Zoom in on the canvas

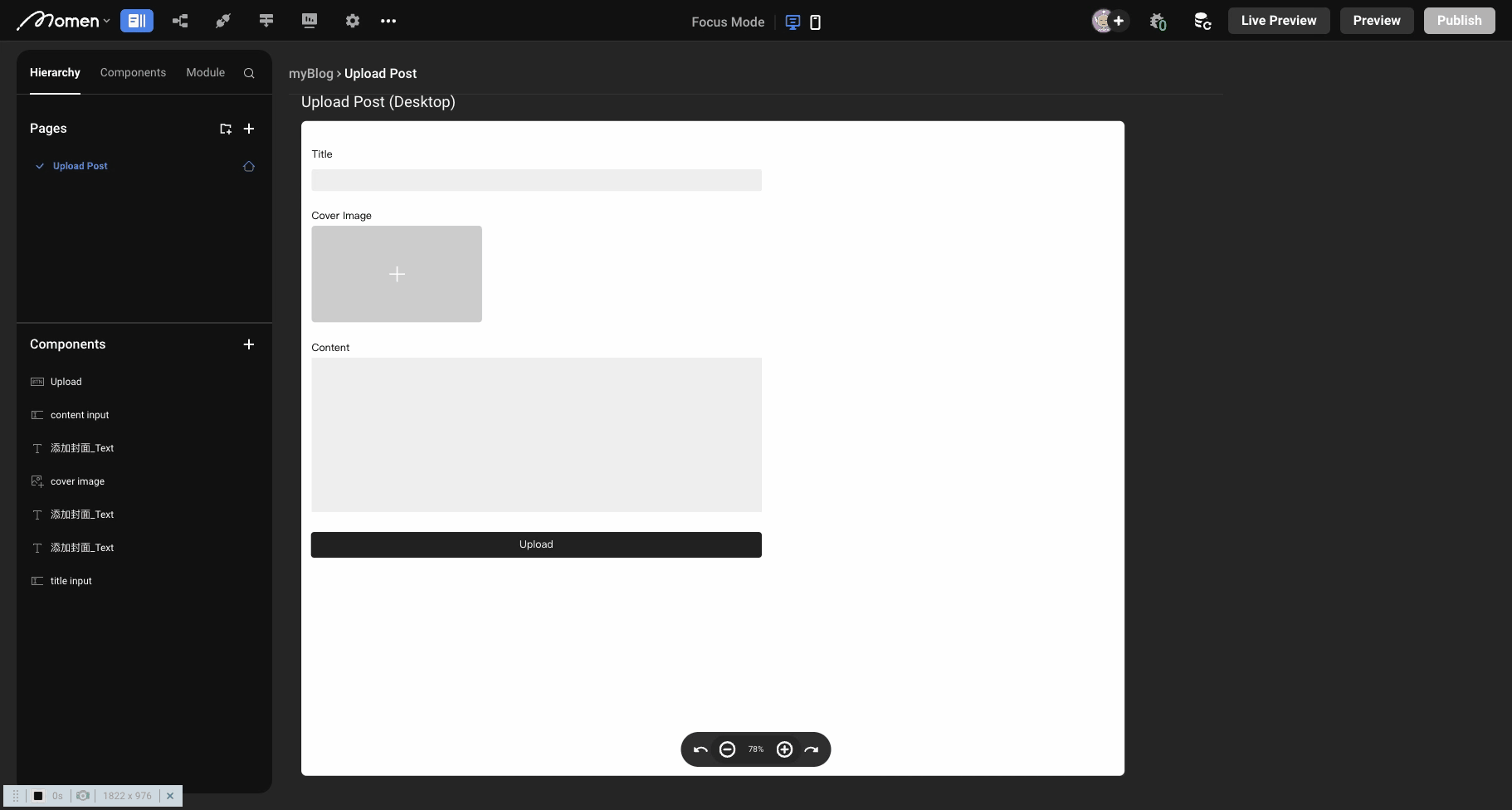(x=784, y=749)
